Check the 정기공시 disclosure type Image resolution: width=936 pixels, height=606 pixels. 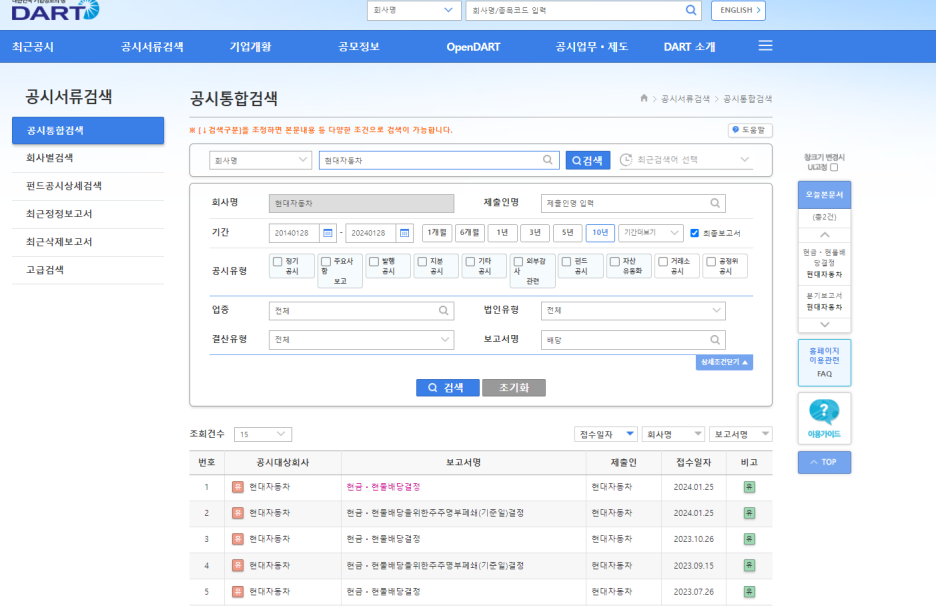(278, 262)
